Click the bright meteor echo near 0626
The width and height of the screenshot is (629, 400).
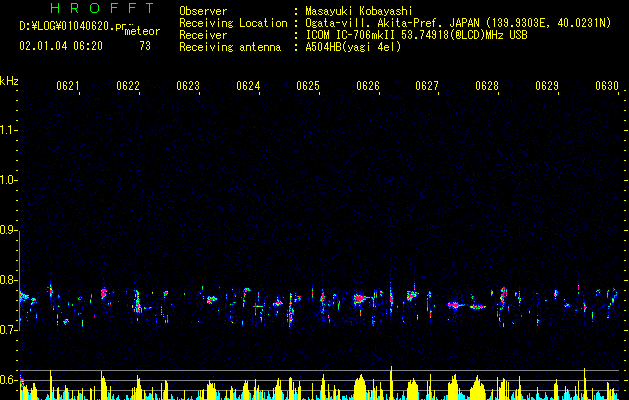360,298
